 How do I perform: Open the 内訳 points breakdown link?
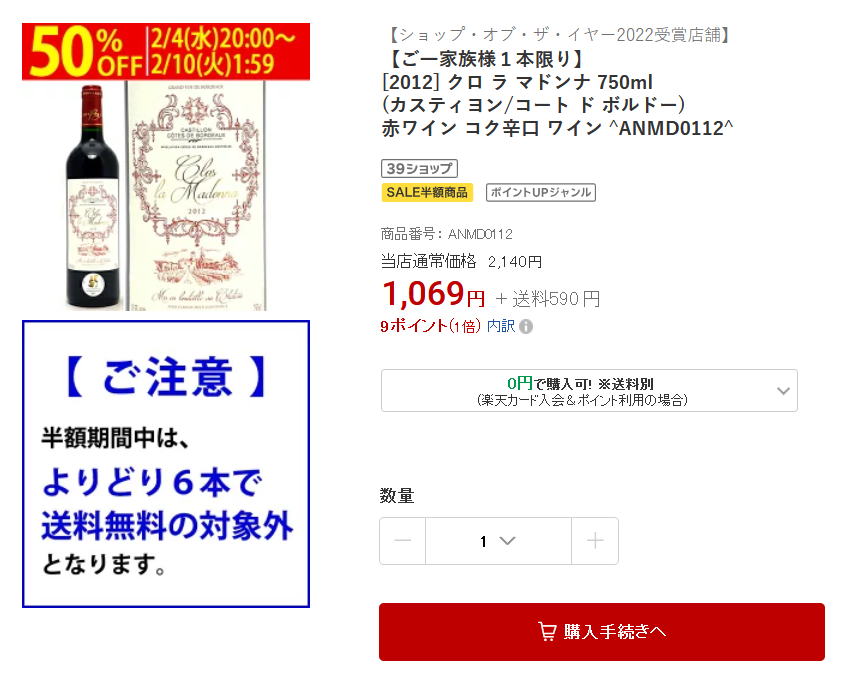click(501, 326)
